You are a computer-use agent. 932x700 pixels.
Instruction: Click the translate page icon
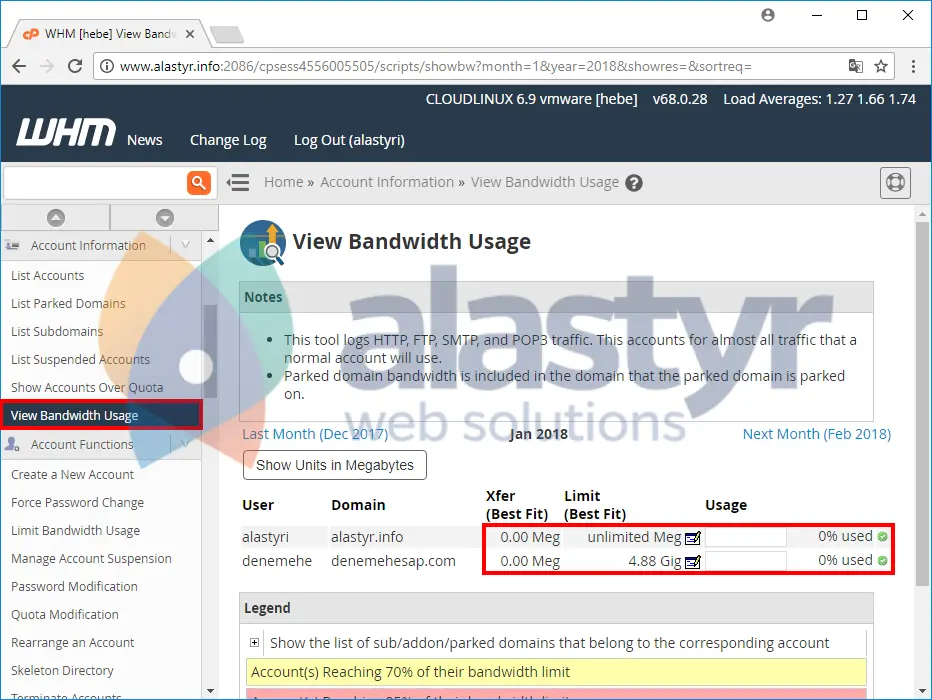click(855, 66)
